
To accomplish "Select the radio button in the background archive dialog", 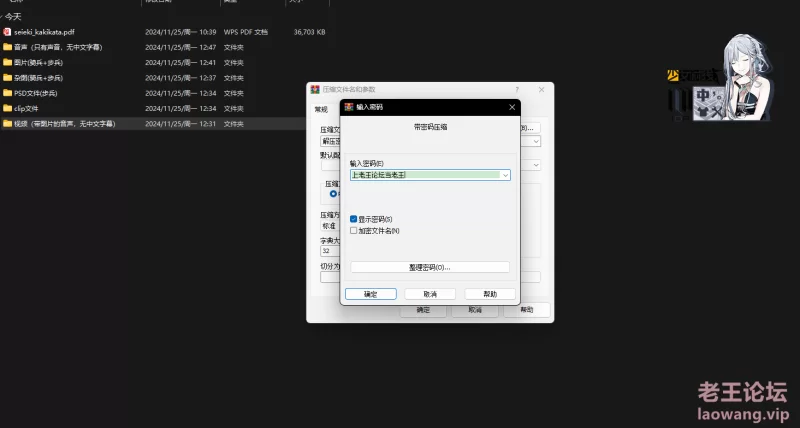I will pos(333,194).
